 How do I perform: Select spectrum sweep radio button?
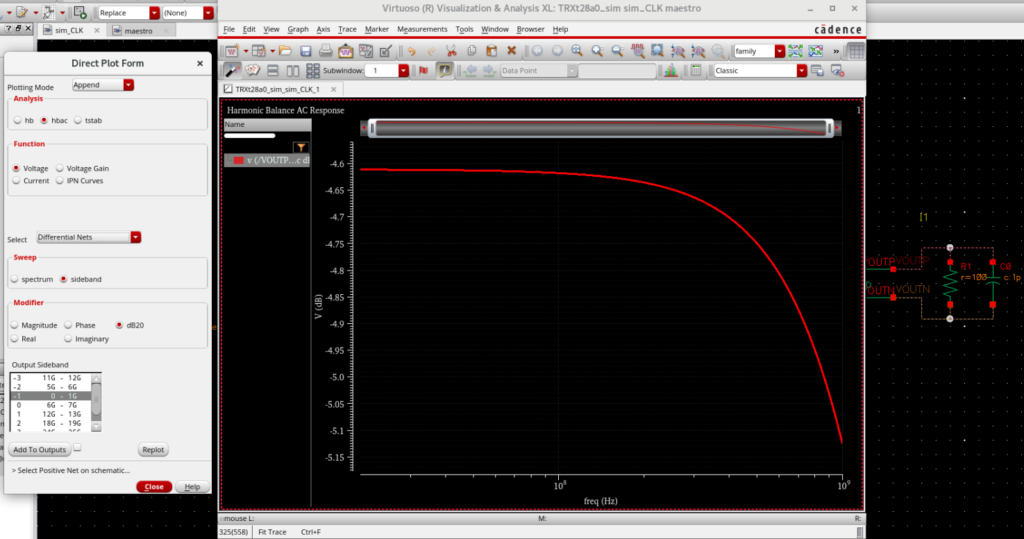(x=14, y=279)
